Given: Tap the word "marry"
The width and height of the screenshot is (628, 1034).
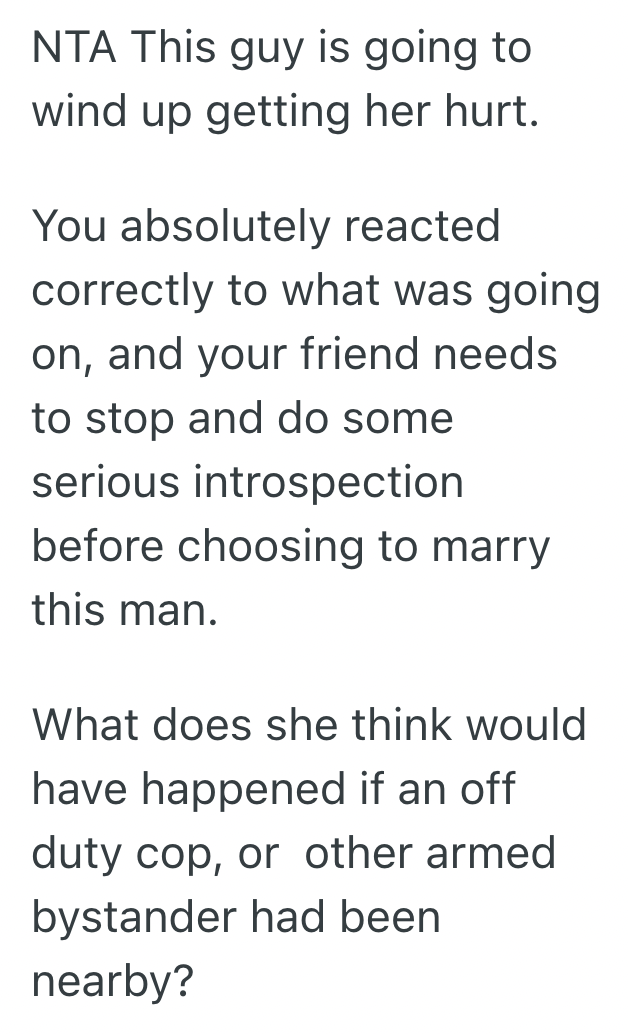Looking at the screenshot, I should [496, 546].
